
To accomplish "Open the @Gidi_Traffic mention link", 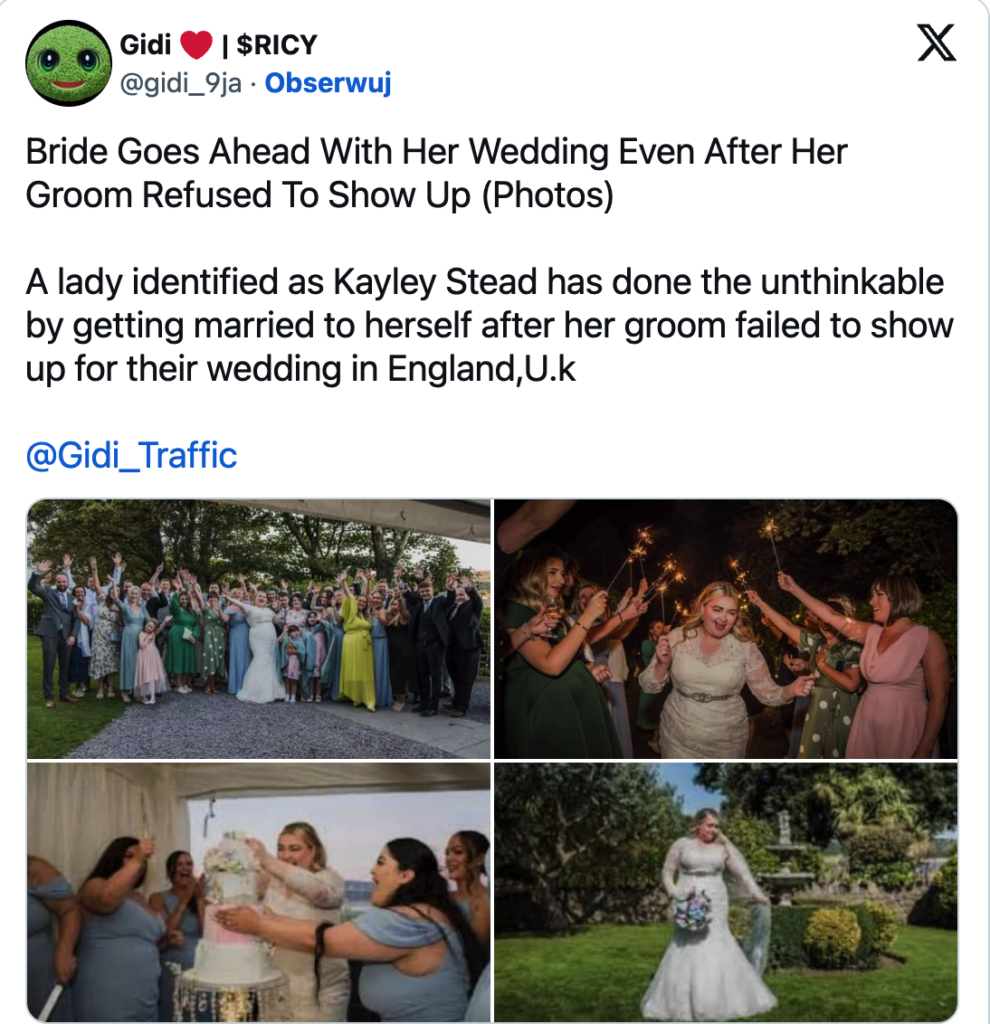I will click(x=131, y=455).
